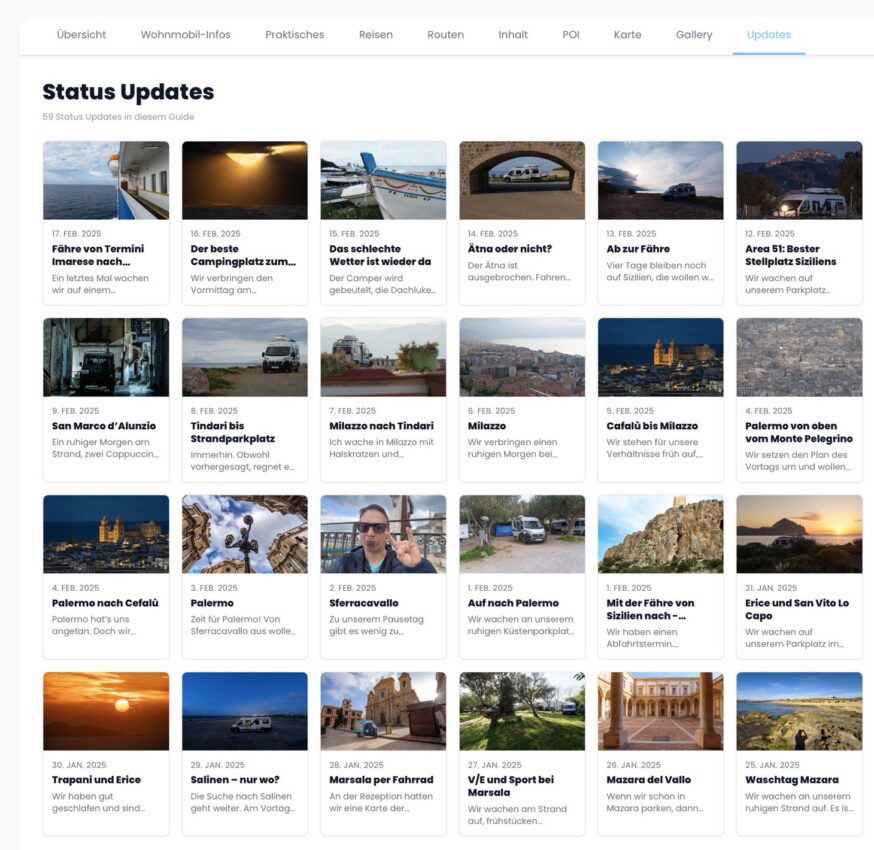The image size is (874, 850).
Task: Open the Praktisches tab
Action: [294, 34]
